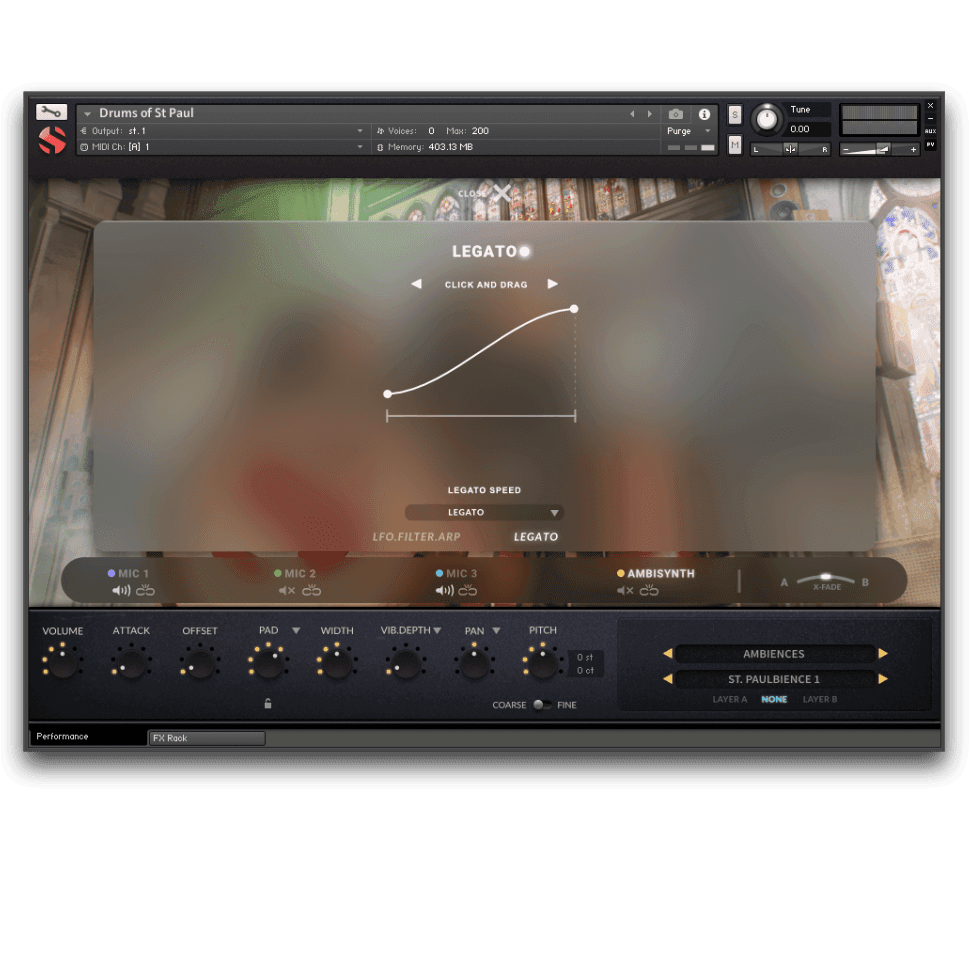Click the VIB.DEPTH knob
The width and height of the screenshot is (971, 970).
[x=406, y=662]
